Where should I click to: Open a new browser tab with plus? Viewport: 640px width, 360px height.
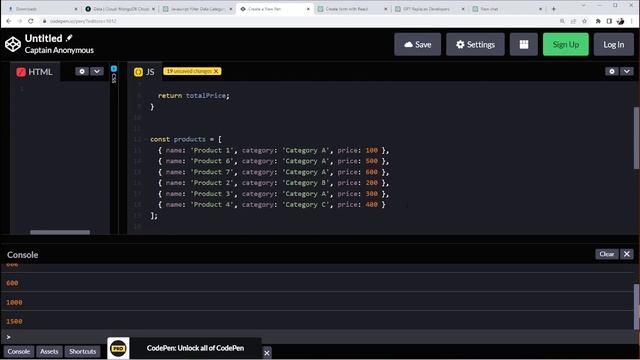(553, 9)
